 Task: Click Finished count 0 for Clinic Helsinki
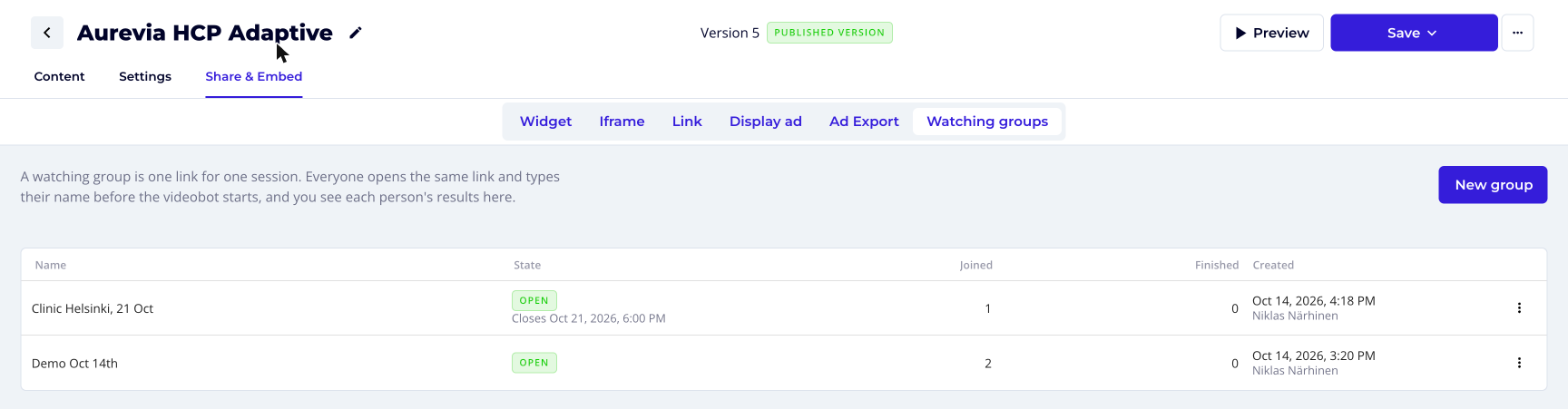tap(1234, 309)
